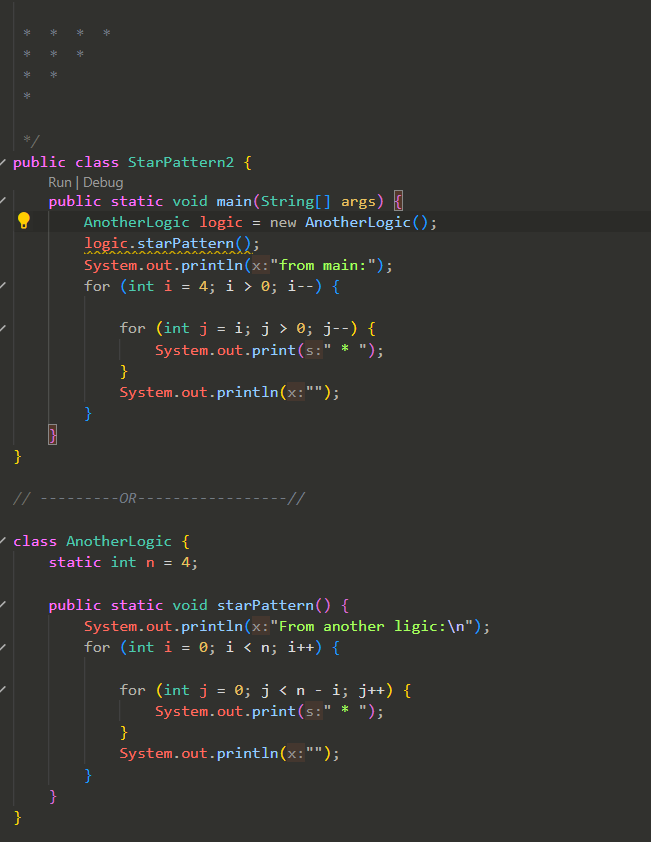Screen dimensions: 651x842
Task: Click the underlined 'logic.starPattern()' call
Action: click(x=168, y=244)
